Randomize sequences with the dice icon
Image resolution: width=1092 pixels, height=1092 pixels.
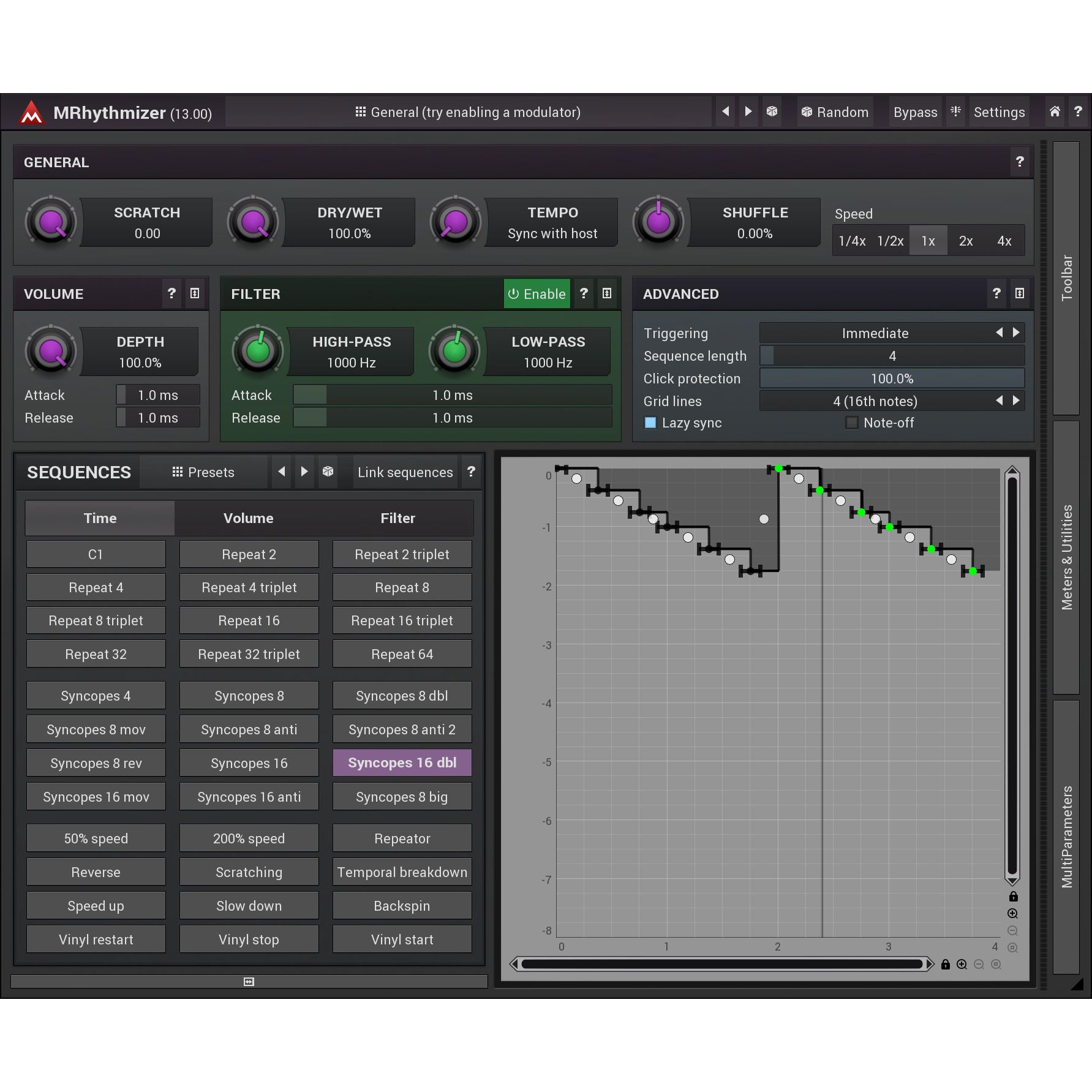tap(328, 472)
